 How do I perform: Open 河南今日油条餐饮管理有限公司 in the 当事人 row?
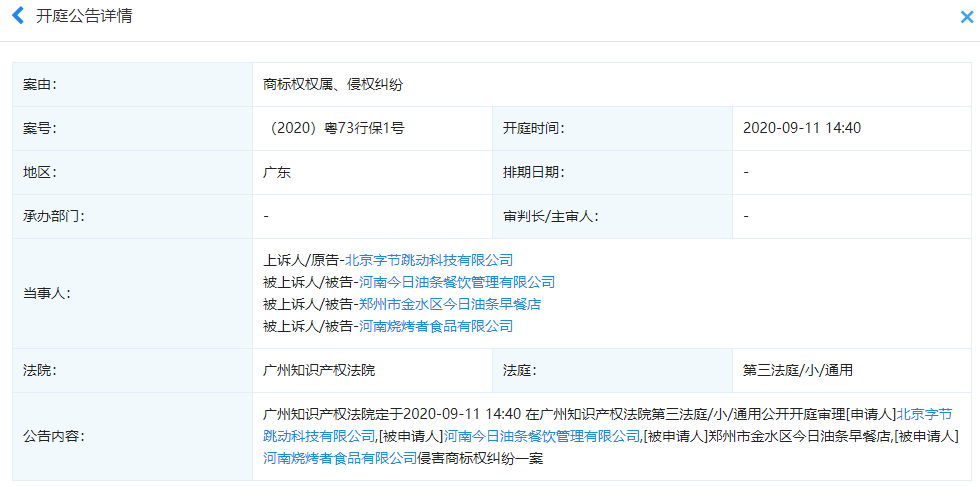point(456,282)
